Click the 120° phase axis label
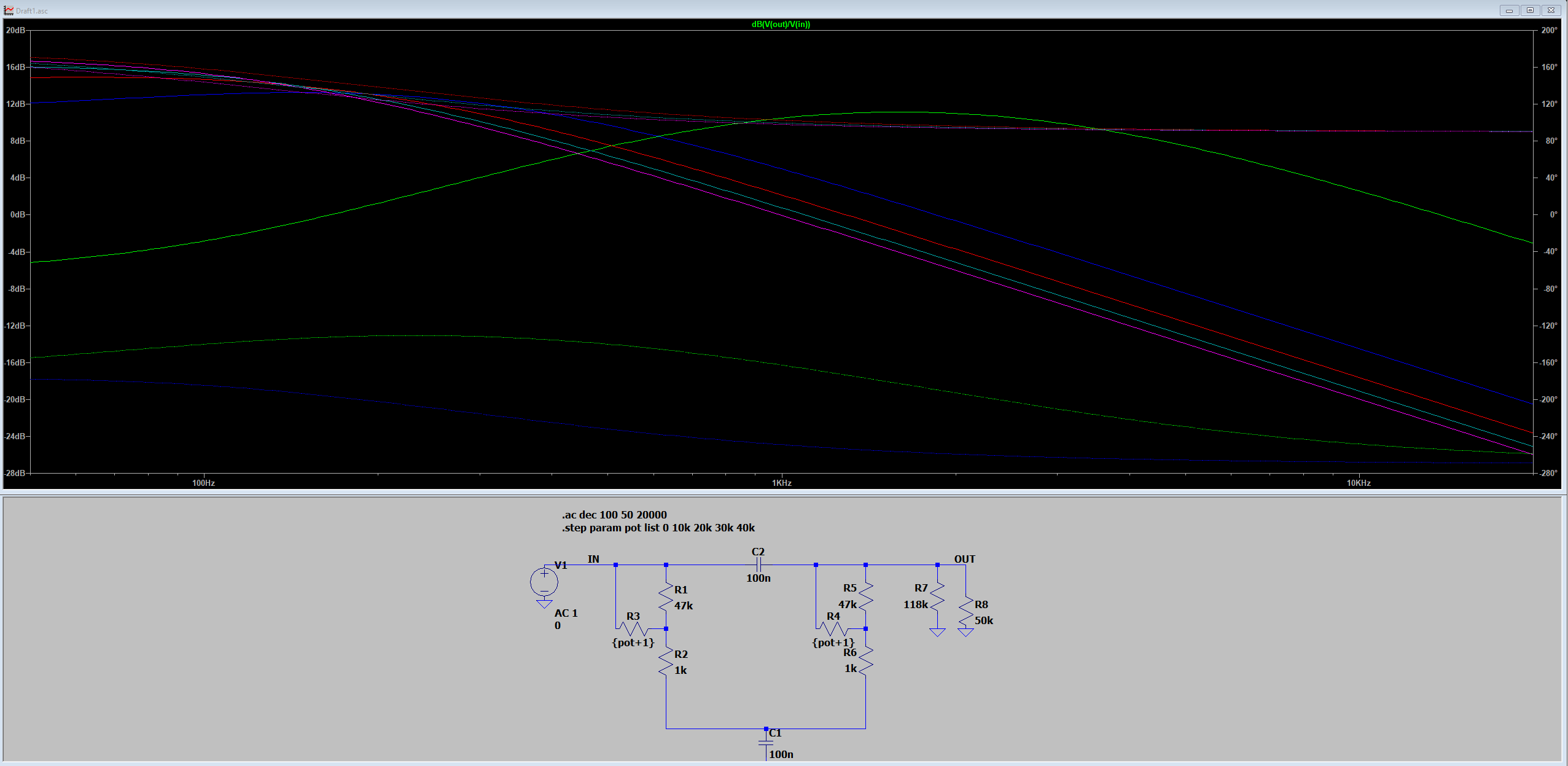 coord(1550,104)
